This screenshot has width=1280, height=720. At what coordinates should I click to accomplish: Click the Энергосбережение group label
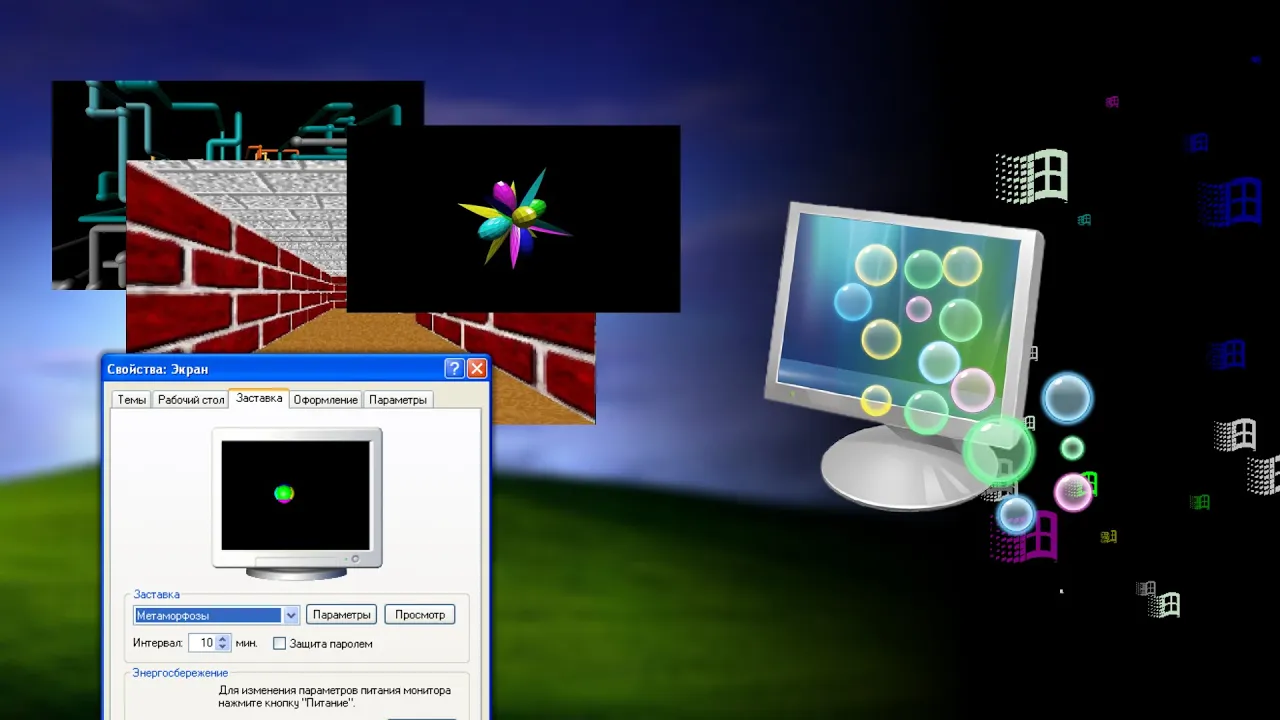click(180, 673)
